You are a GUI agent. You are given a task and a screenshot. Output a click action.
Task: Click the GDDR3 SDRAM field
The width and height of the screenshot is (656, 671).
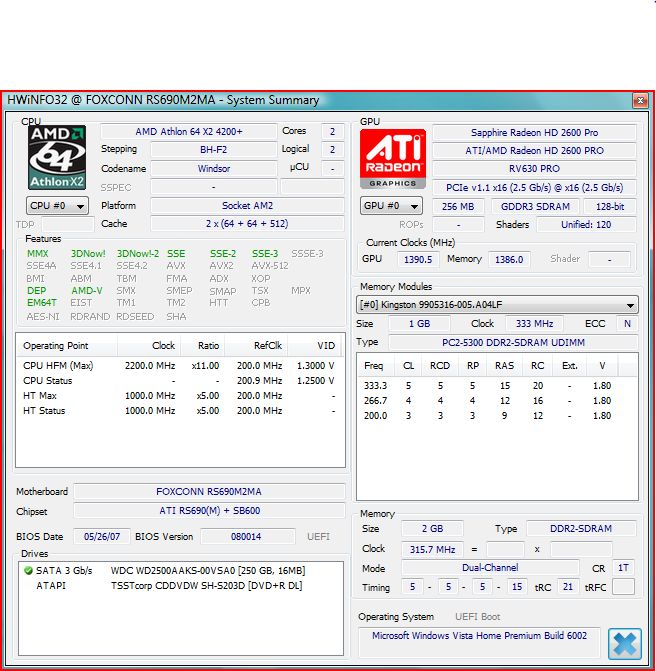535,206
